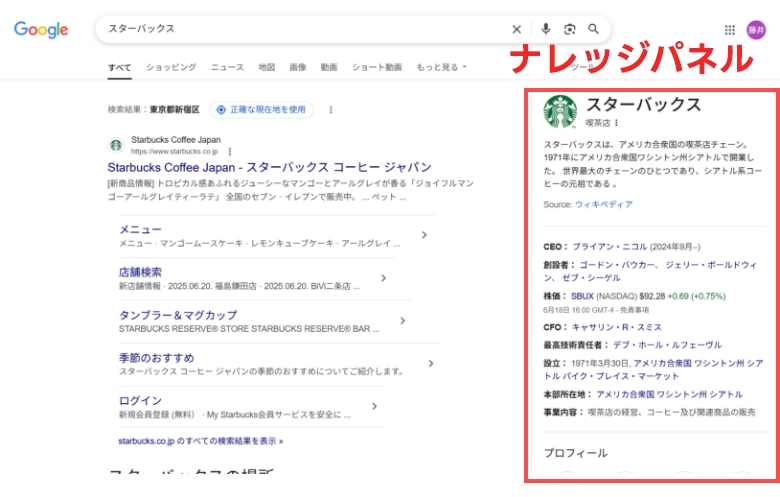Start voice search with microphone icon
Screen dimensions: 780x497
pyautogui.click(x=546, y=29)
